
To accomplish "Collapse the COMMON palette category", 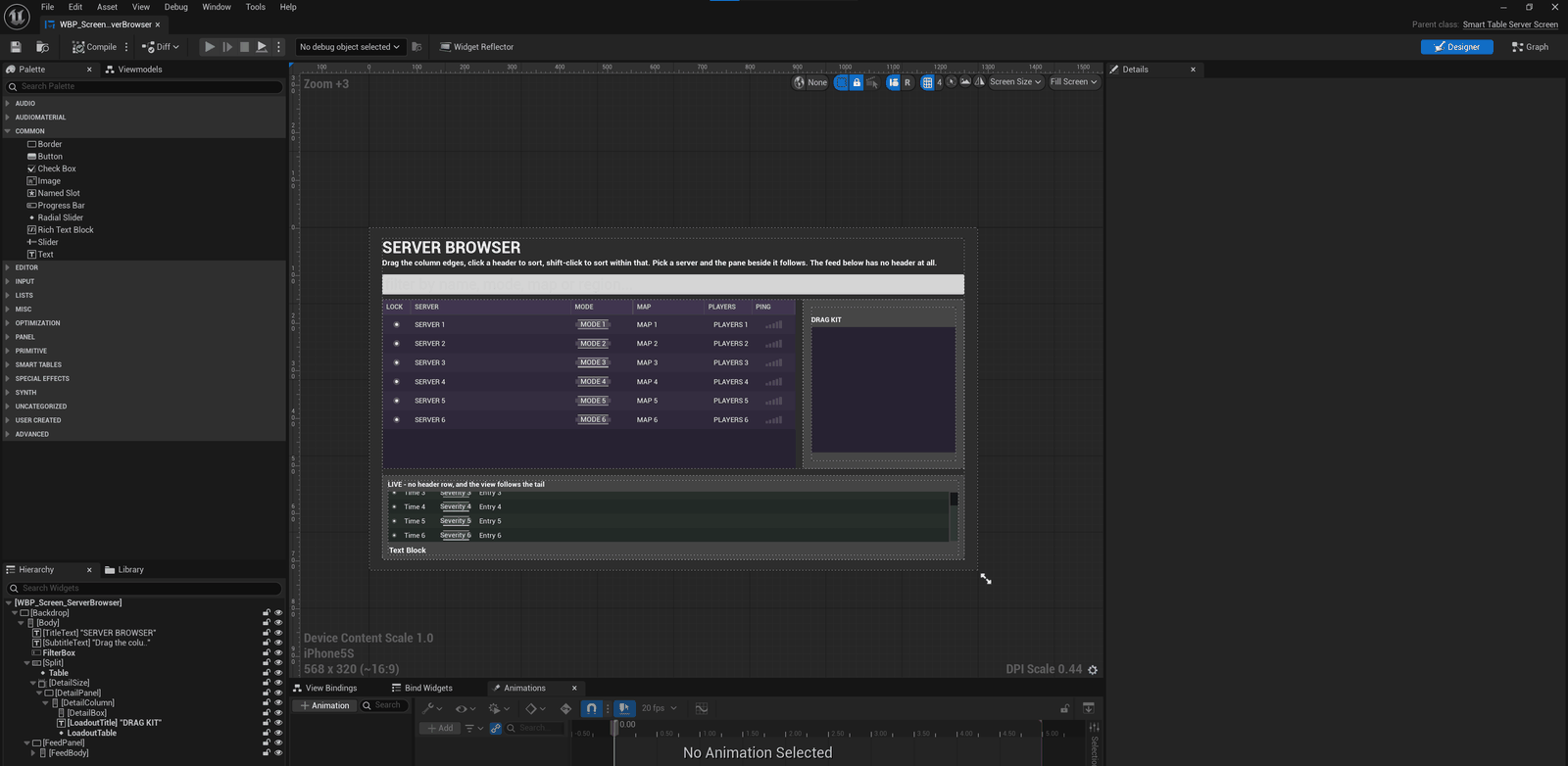I will pos(8,130).
